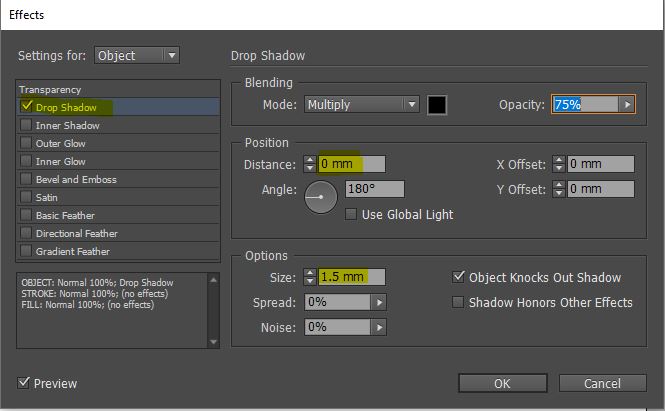The height and width of the screenshot is (411, 665).
Task: Open the black shadow color swatch
Action: (x=437, y=104)
